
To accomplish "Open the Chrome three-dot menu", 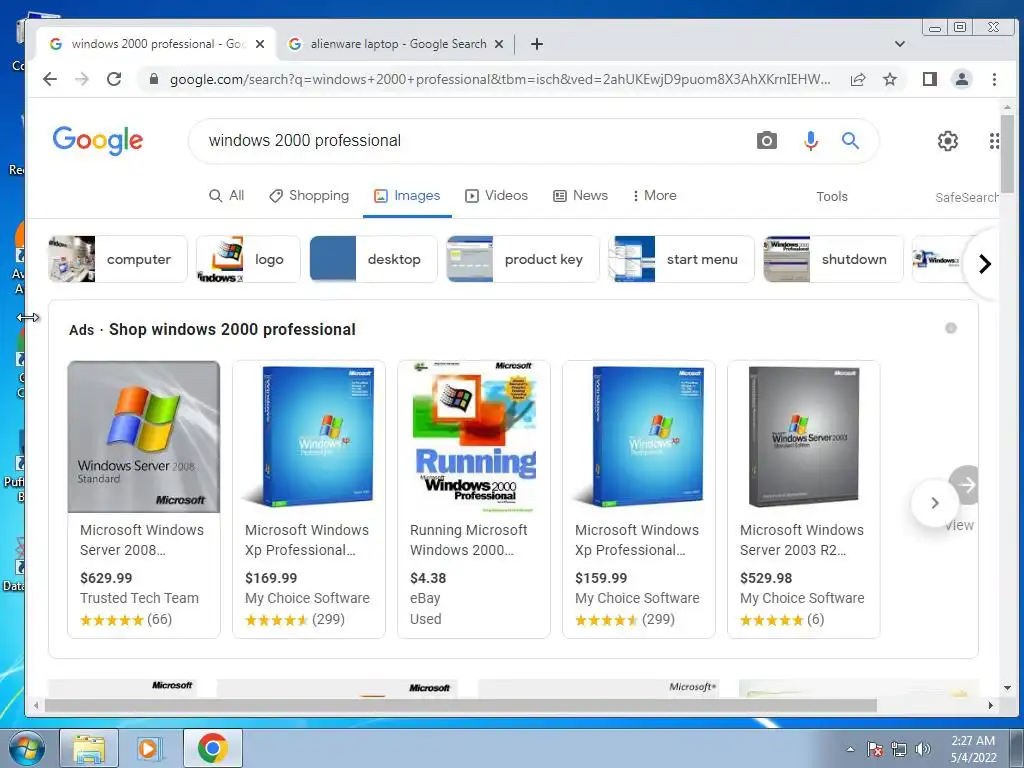I will click(x=994, y=80).
